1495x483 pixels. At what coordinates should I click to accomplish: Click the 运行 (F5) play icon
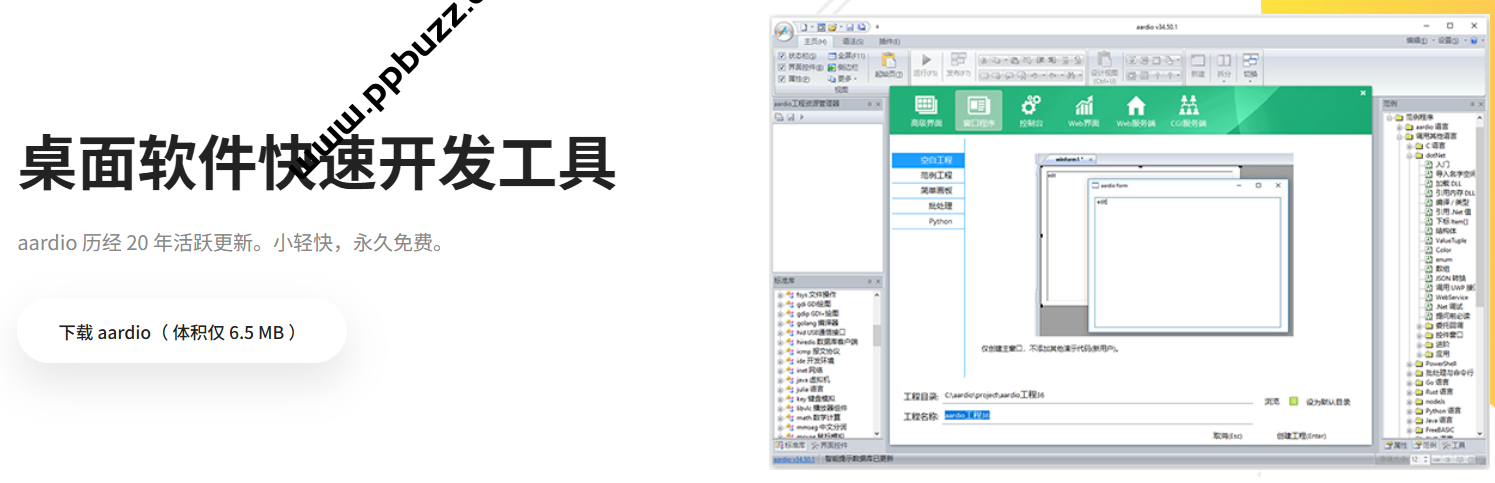[x=926, y=62]
